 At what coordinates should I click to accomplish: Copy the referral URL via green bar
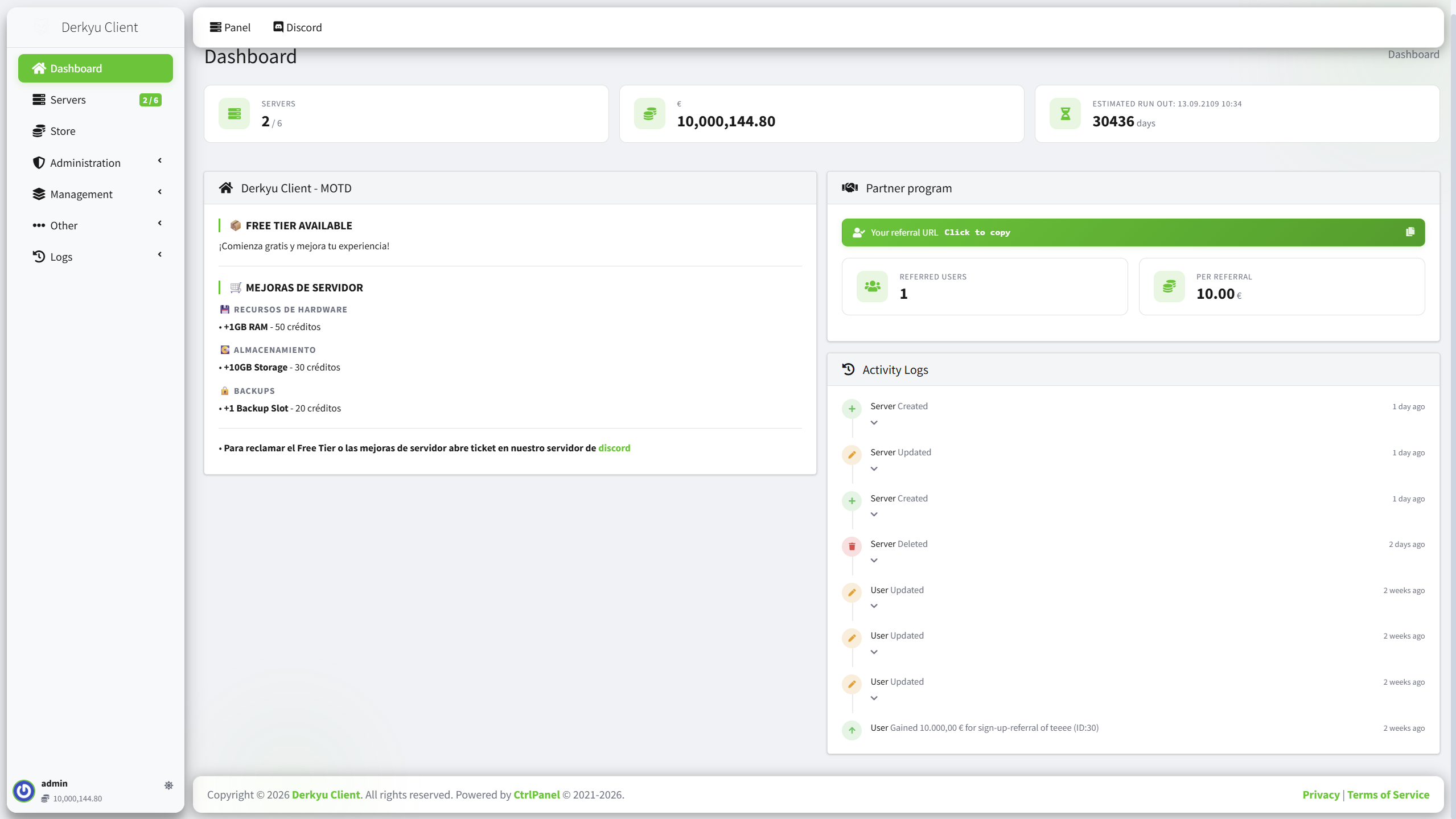[1133, 232]
